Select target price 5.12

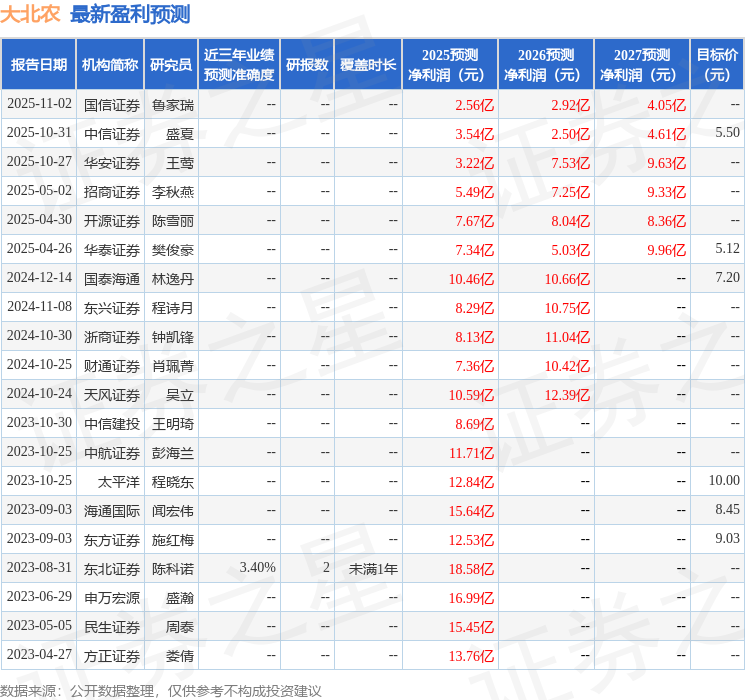(x=727, y=249)
